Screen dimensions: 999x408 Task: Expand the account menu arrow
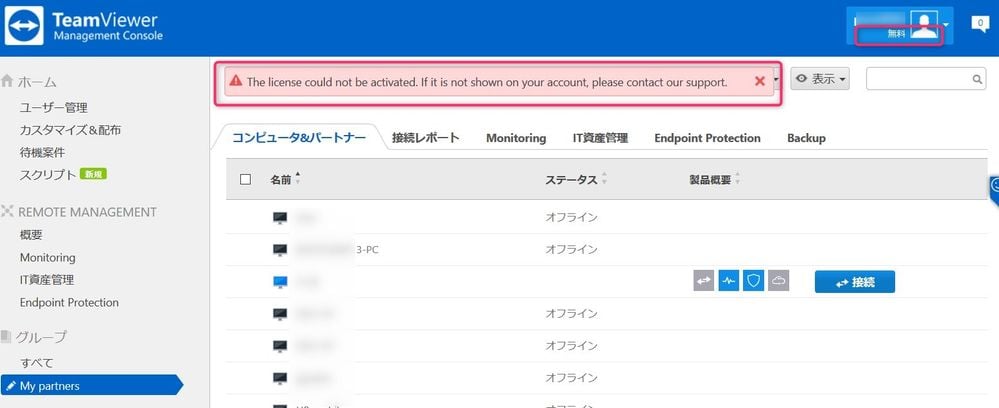(946, 25)
